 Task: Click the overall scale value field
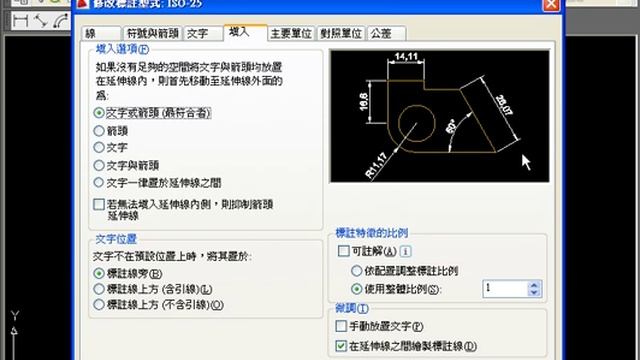[x=505, y=289]
